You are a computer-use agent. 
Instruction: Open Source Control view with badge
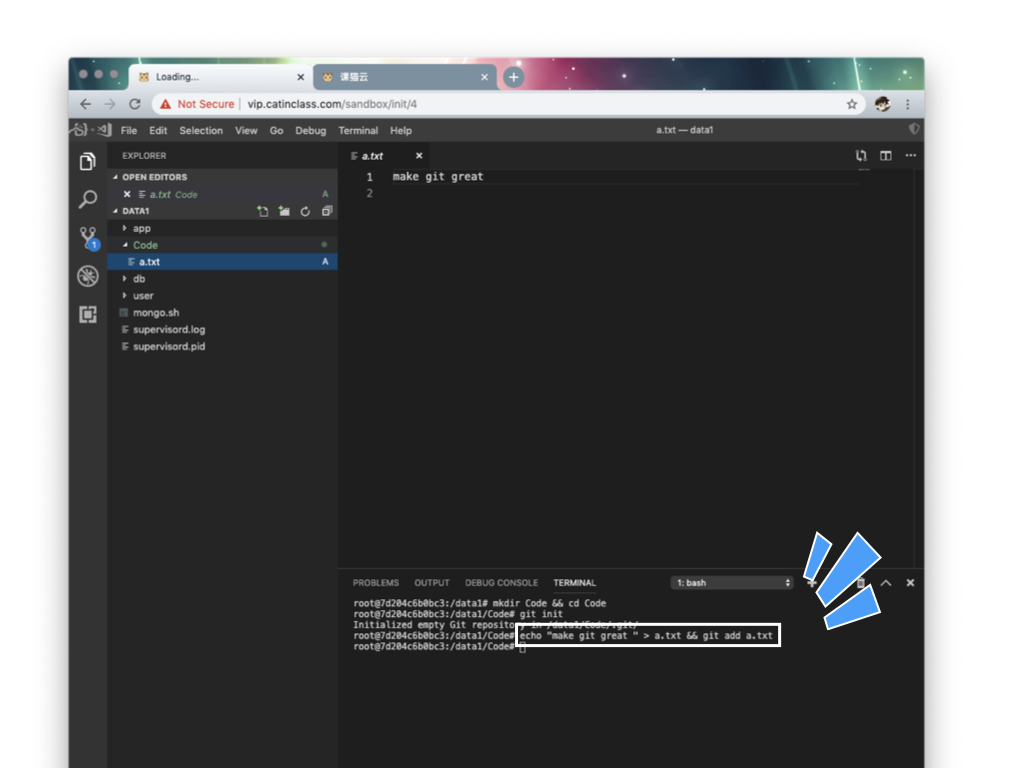click(88, 238)
